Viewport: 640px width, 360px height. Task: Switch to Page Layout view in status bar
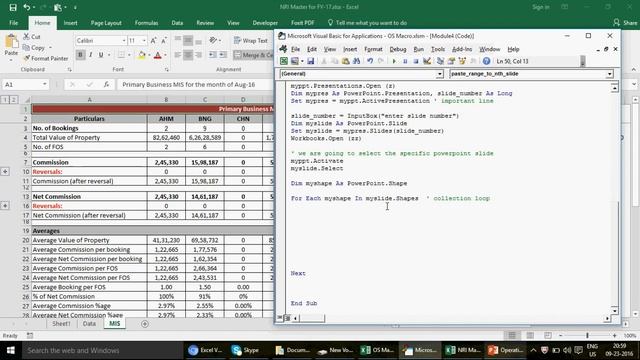(x=530, y=336)
